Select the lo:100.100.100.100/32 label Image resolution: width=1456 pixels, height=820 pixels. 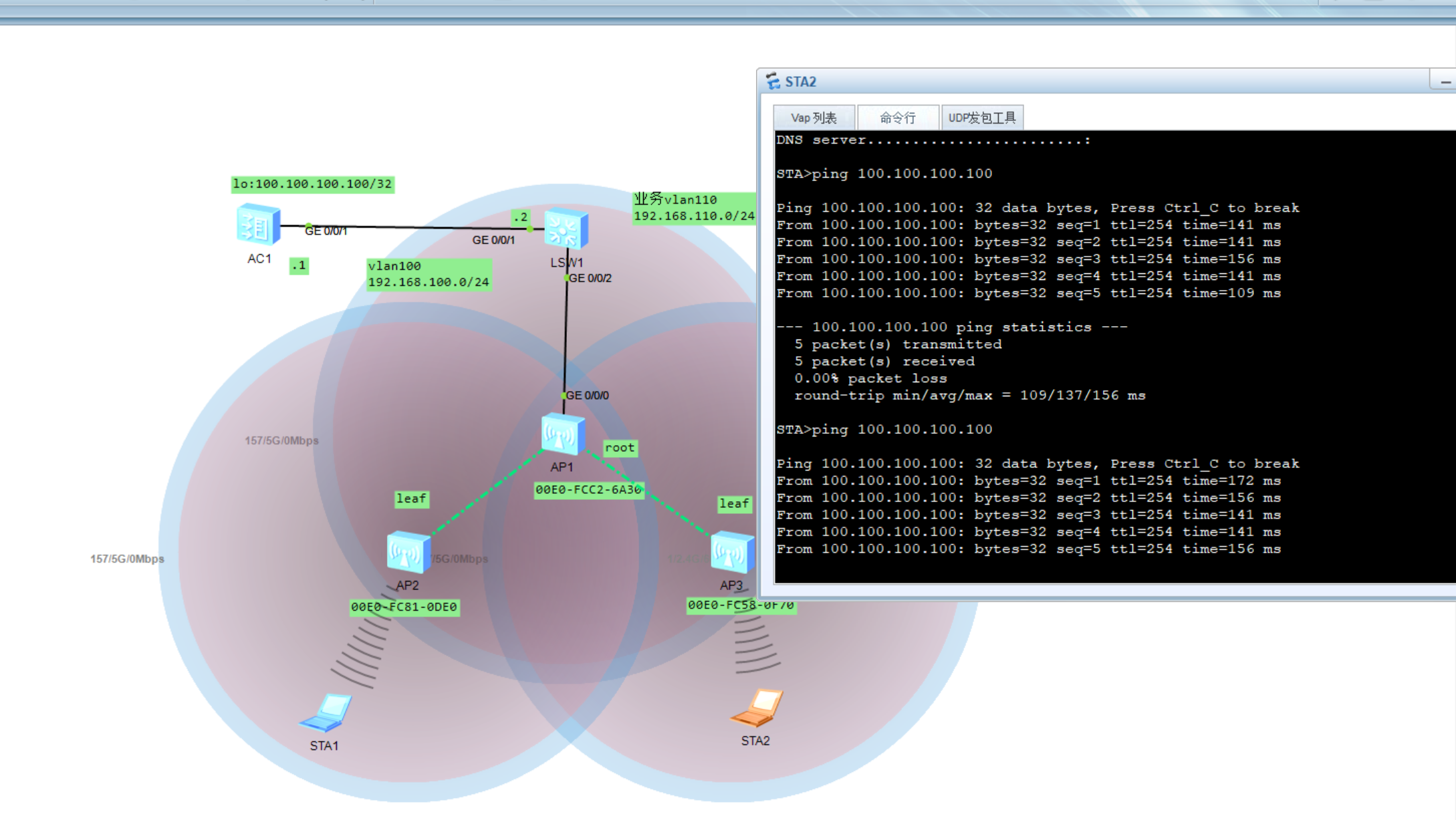312,184
